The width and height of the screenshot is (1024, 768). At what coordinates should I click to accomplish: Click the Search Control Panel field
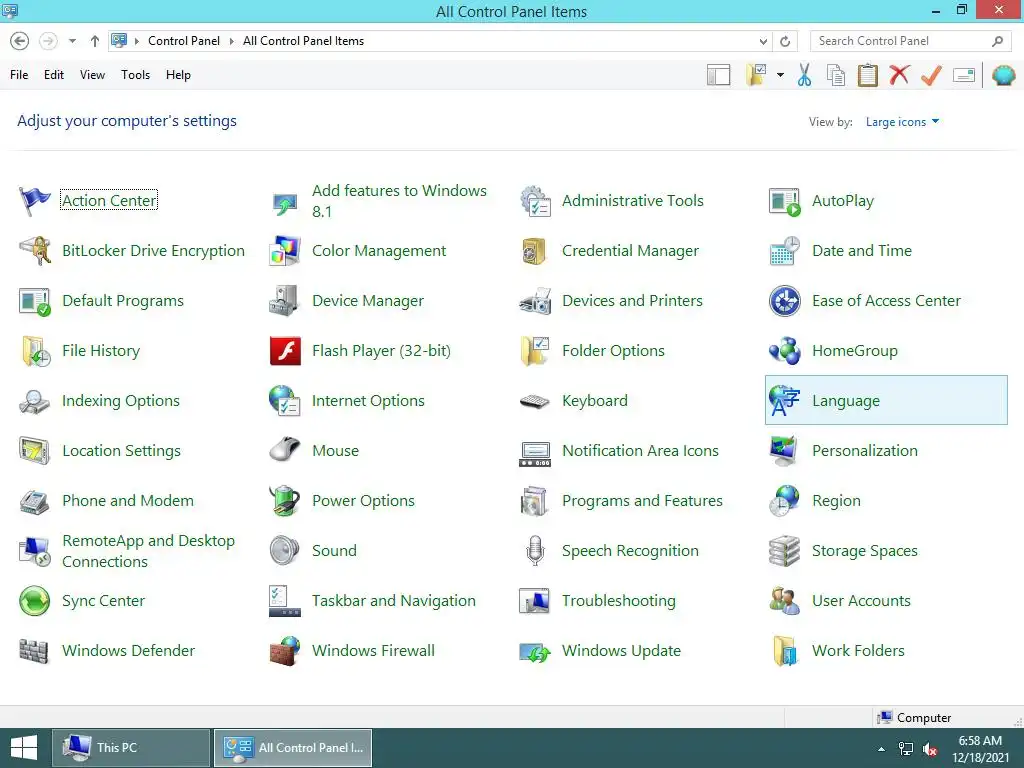coord(910,41)
